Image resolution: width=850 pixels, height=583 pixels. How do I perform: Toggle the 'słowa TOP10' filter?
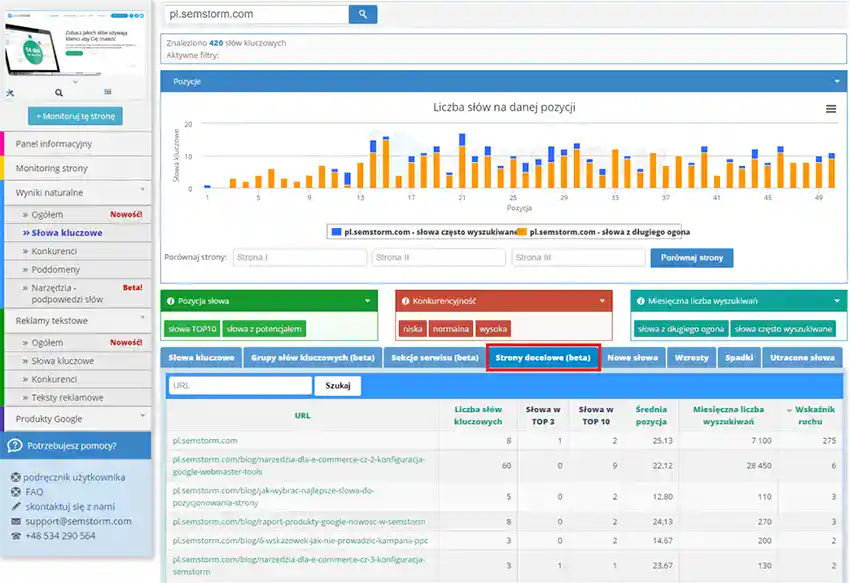coord(192,329)
